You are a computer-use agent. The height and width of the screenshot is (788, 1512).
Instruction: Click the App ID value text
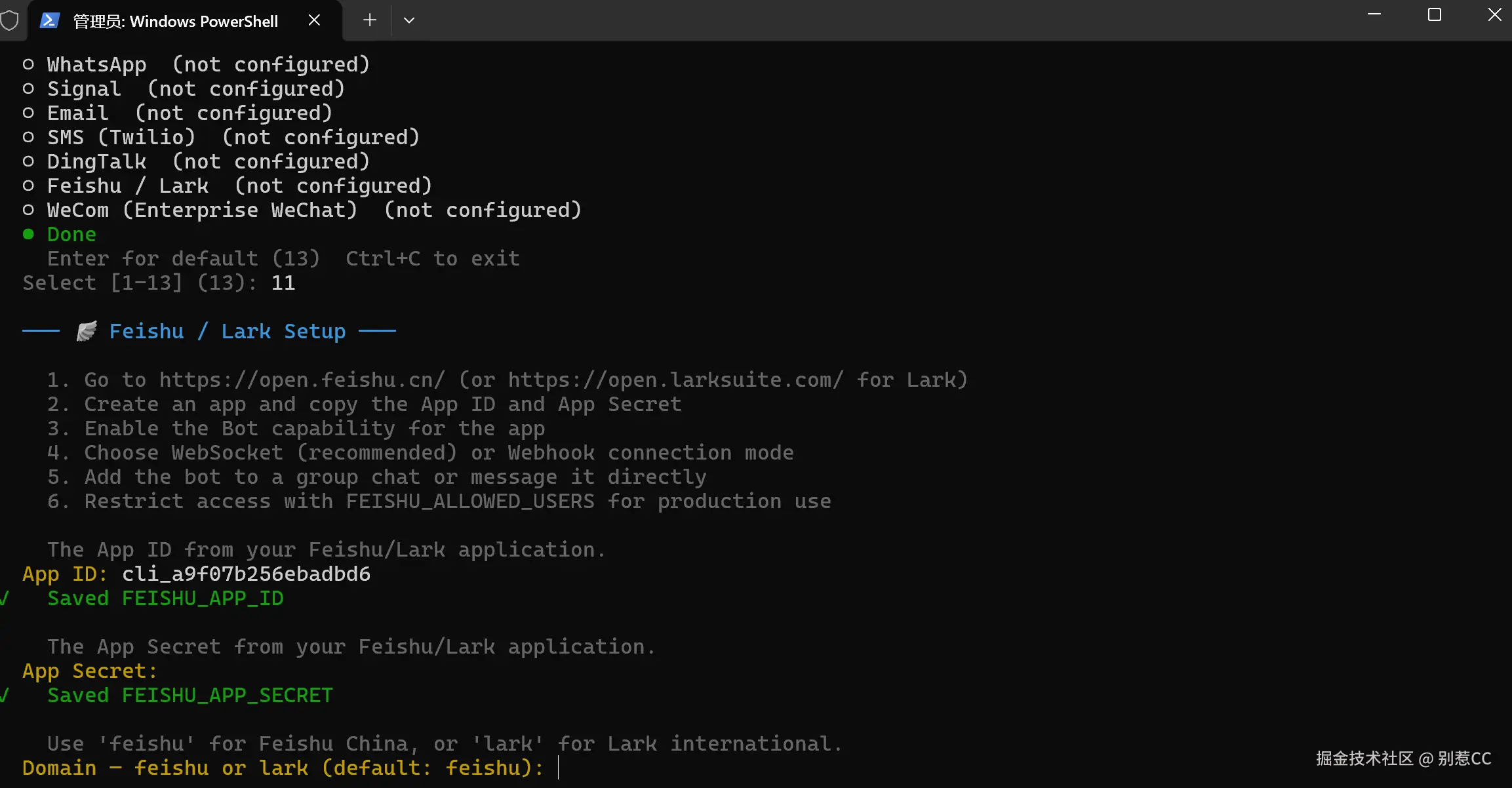(x=246, y=574)
